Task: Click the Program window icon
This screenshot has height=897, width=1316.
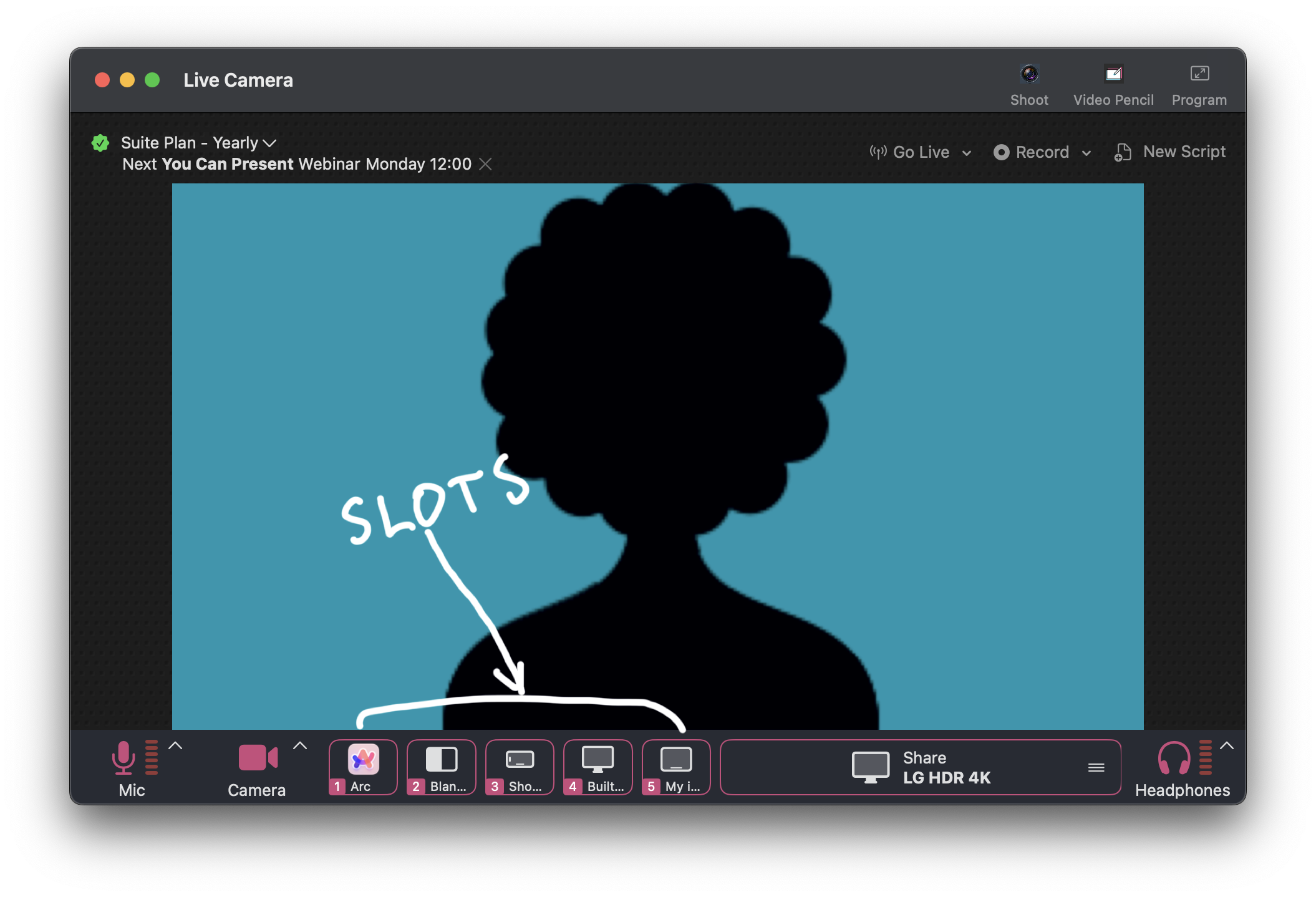Action: coord(1199,74)
